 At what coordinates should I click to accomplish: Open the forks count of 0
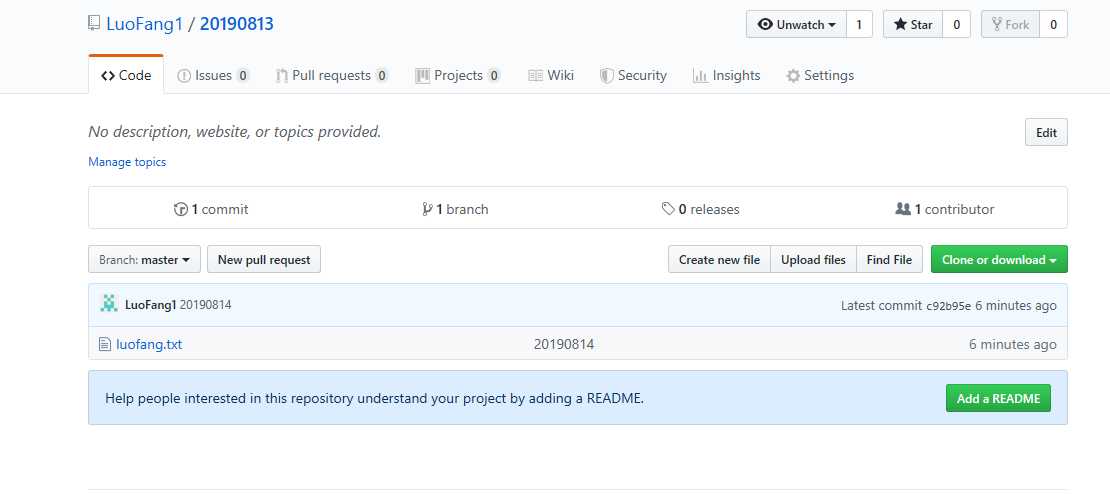(1053, 25)
